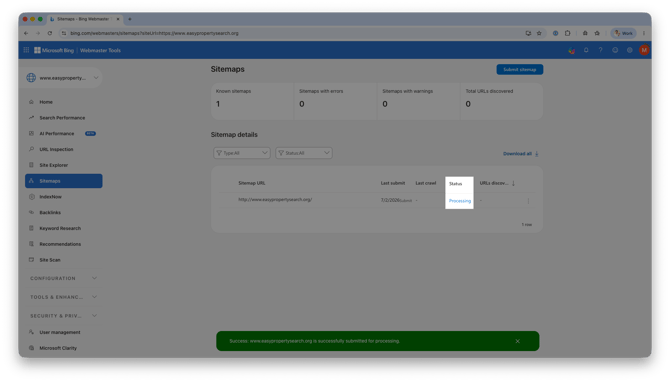The image size is (670, 382).
Task: Reload the page in Chrome
Action: click(50, 33)
